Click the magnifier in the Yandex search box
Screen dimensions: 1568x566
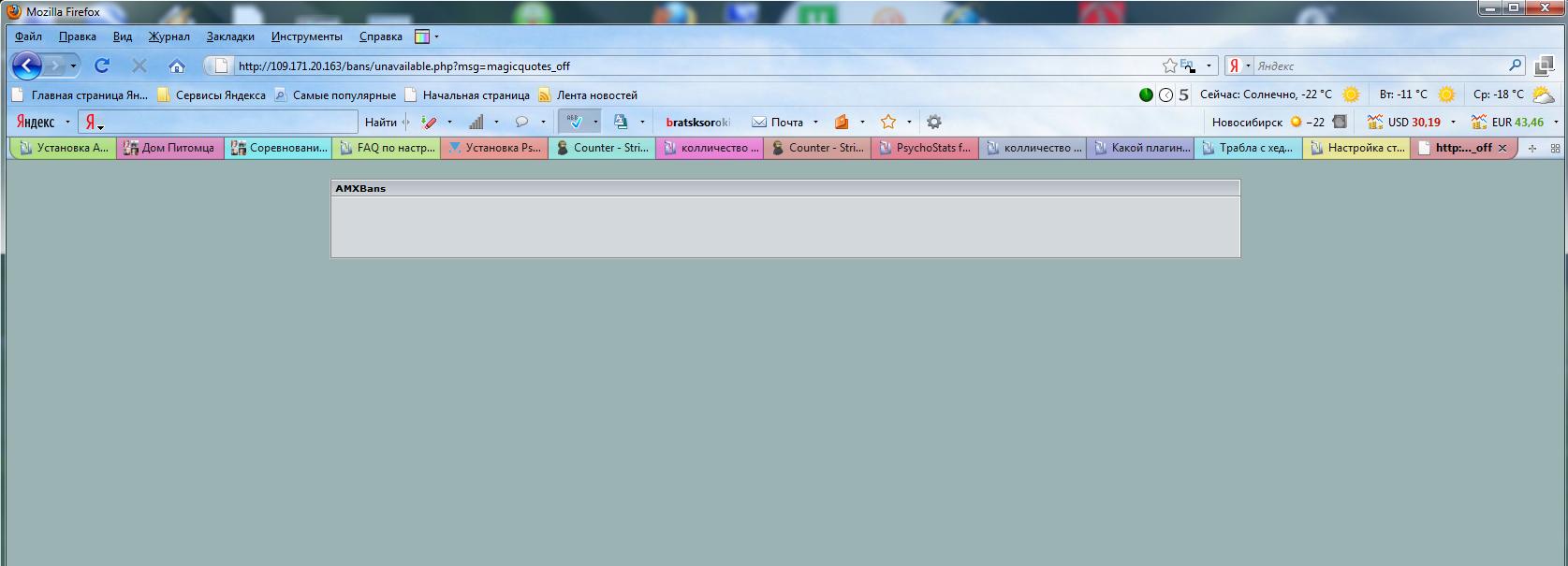(x=1516, y=65)
